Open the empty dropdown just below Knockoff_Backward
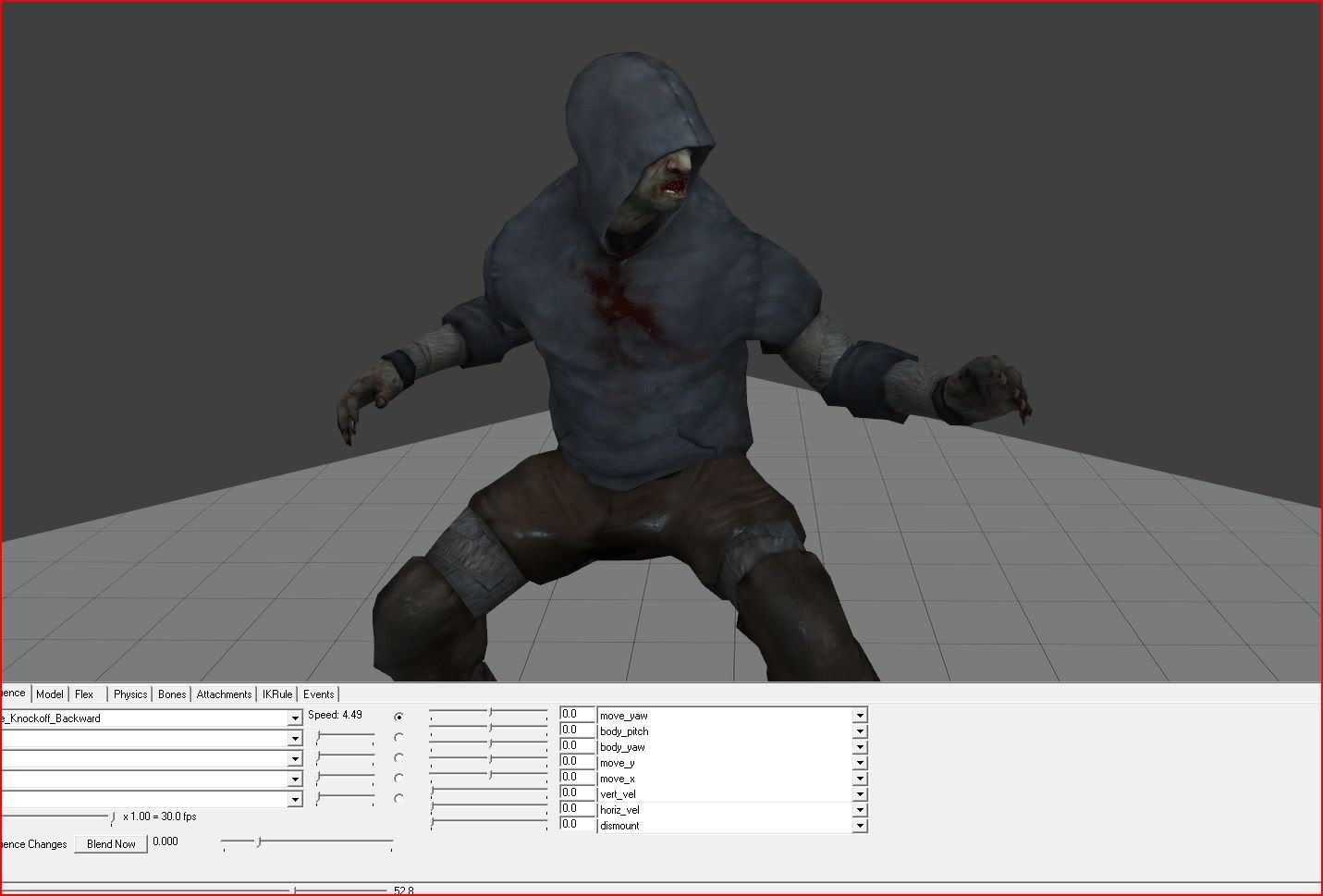 [x=295, y=739]
